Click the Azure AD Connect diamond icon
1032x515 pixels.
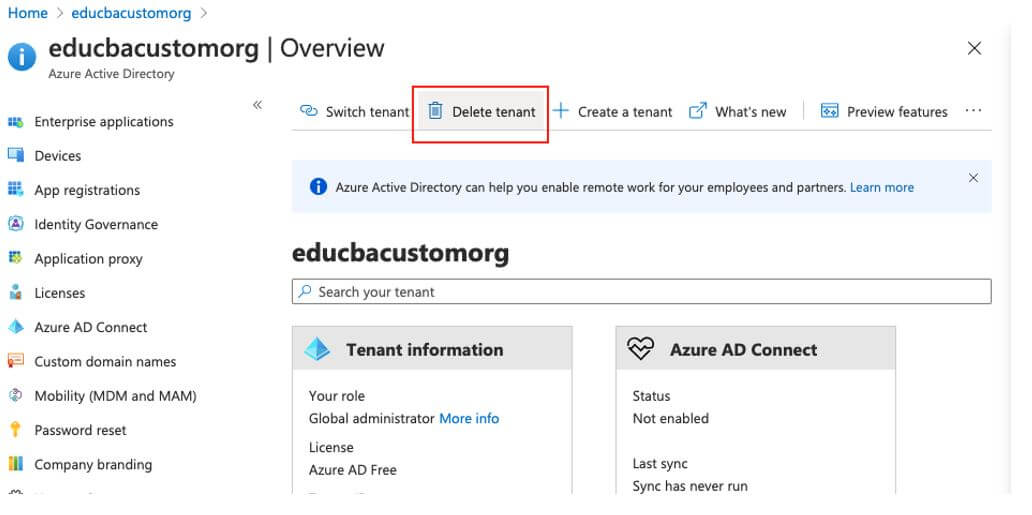15,327
